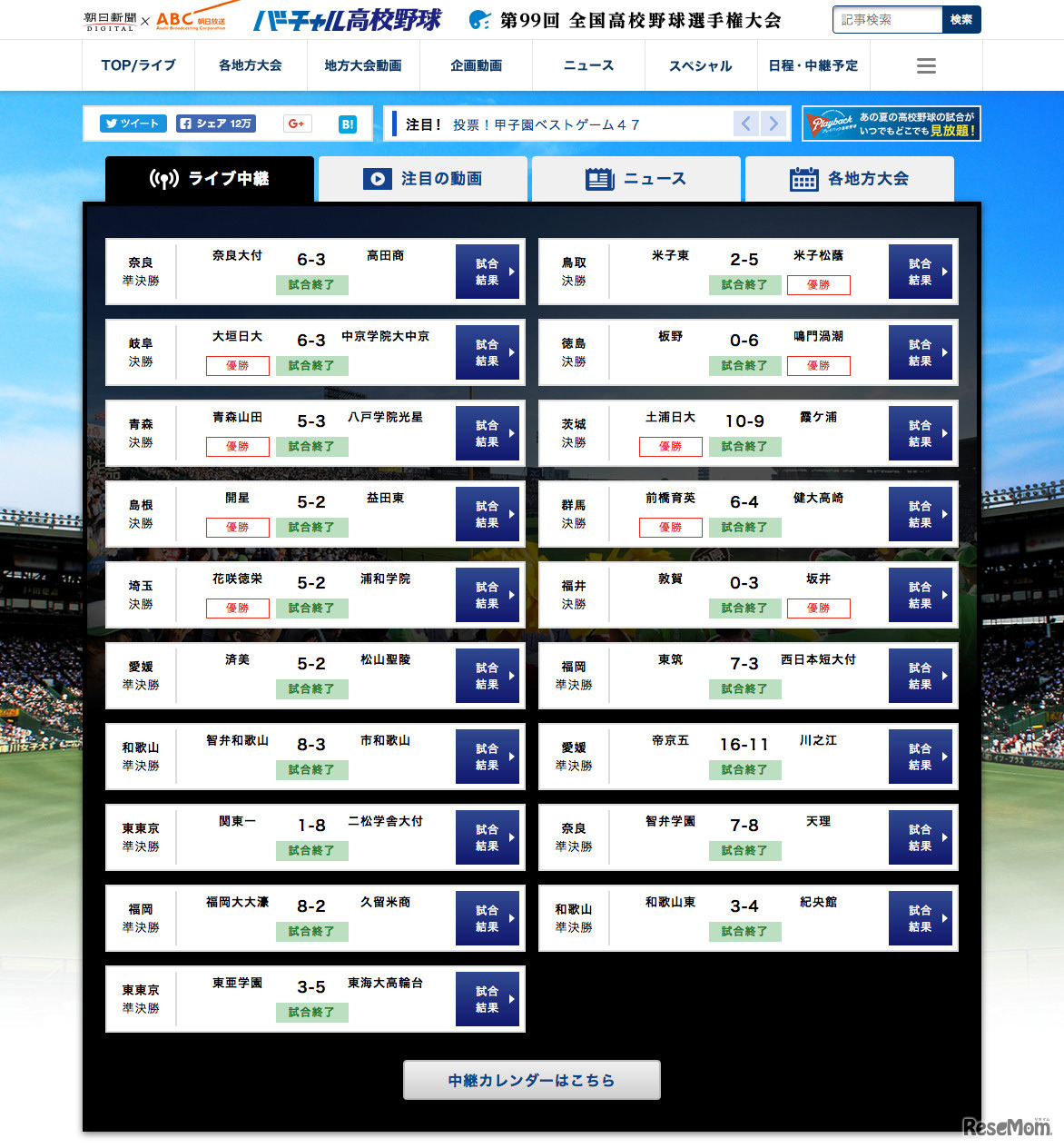Open ニュース in the navigation bar

(x=588, y=65)
